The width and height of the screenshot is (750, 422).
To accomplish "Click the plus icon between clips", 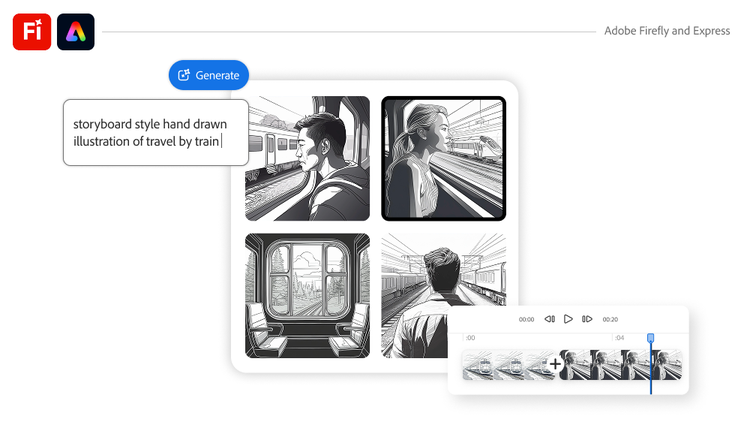I will [x=555, y=364].
